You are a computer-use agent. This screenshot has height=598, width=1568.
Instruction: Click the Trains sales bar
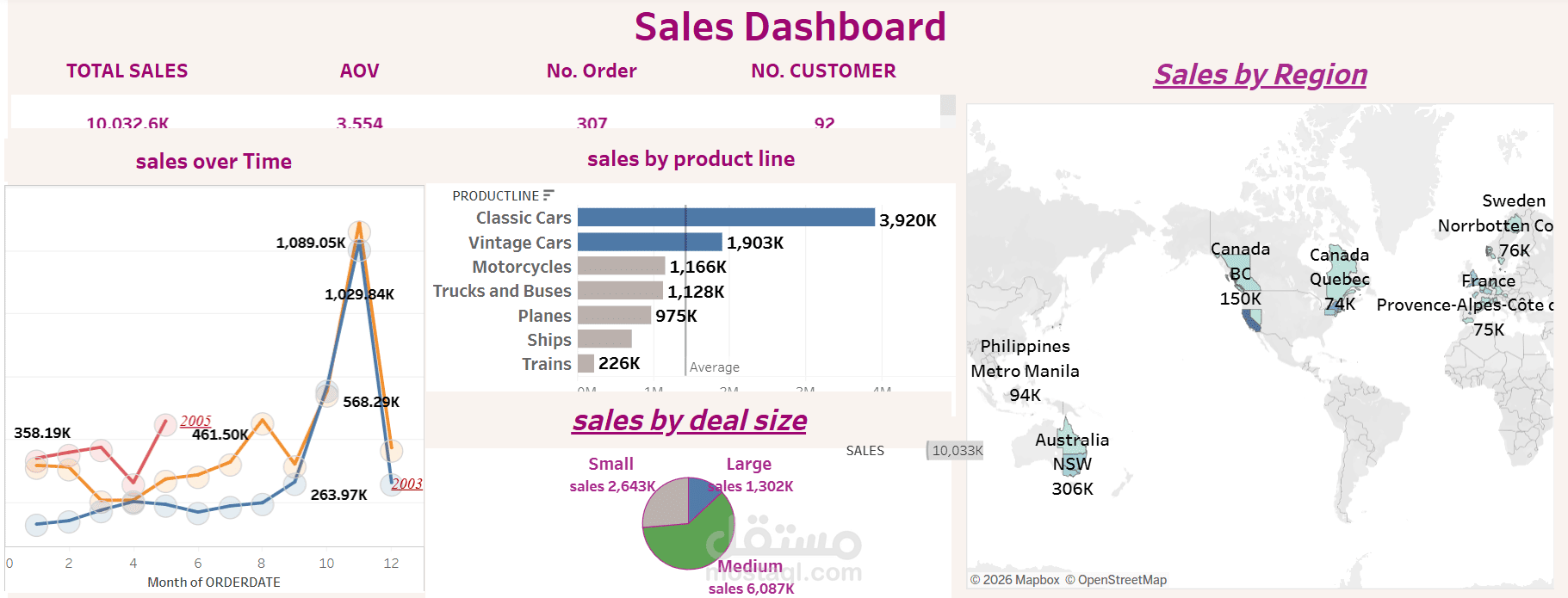(586, 363)
